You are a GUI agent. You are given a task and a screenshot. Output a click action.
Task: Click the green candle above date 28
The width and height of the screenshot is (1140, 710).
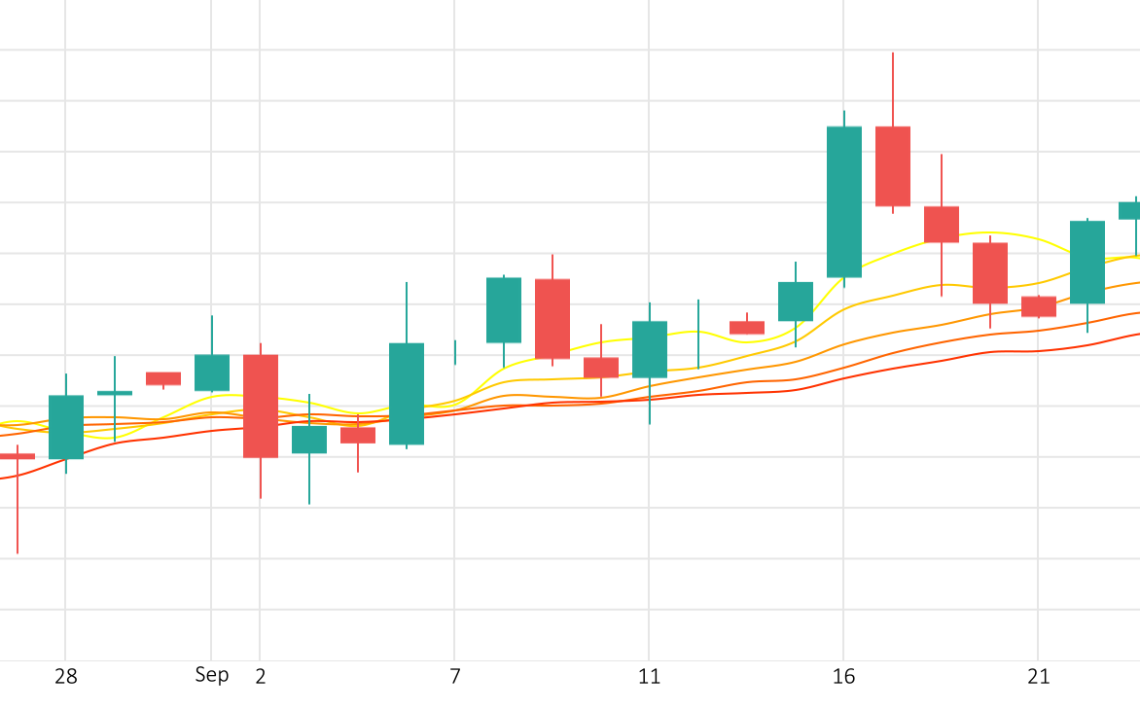pyautogui.click(x=66, y=427)
